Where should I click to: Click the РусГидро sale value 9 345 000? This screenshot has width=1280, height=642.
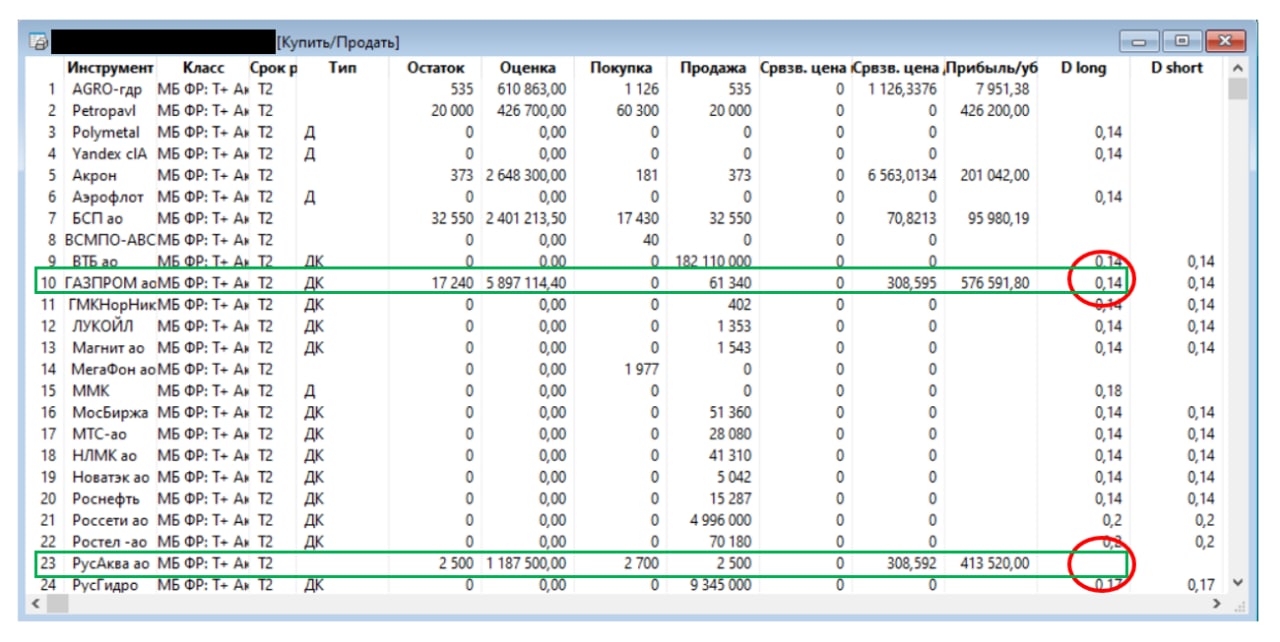tap(720, 585)
